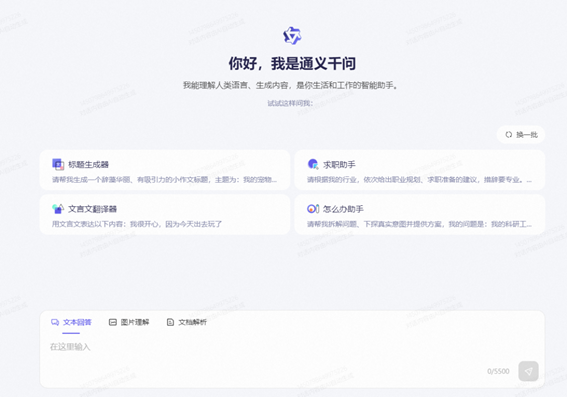Open the 求职助手 prompt card
The width and height of the screenshot is (567, 397).
coord(420,170)
